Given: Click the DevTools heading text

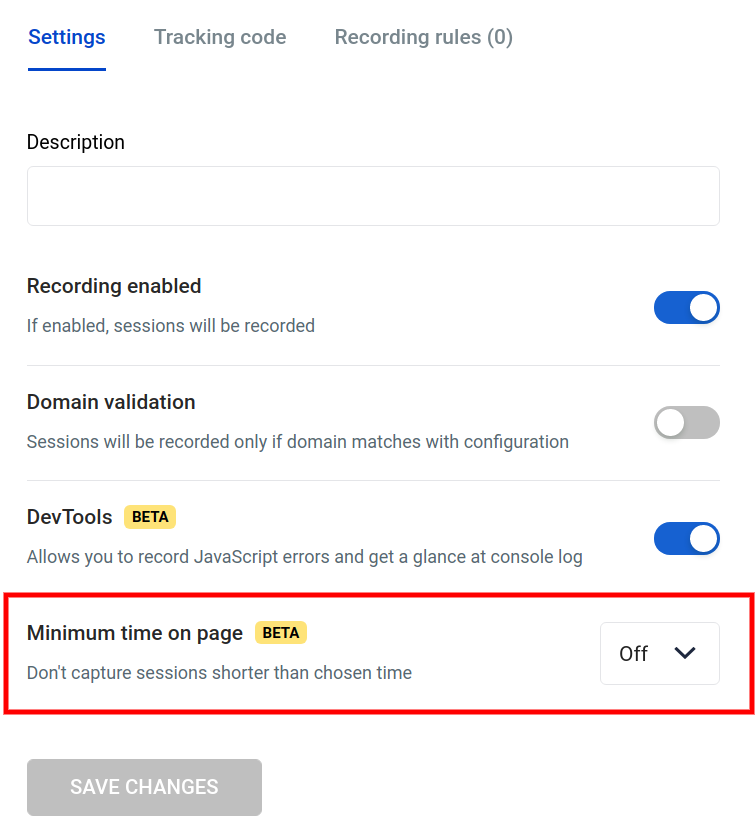Looking at the screenshot, I should click(x=69, y=518).
